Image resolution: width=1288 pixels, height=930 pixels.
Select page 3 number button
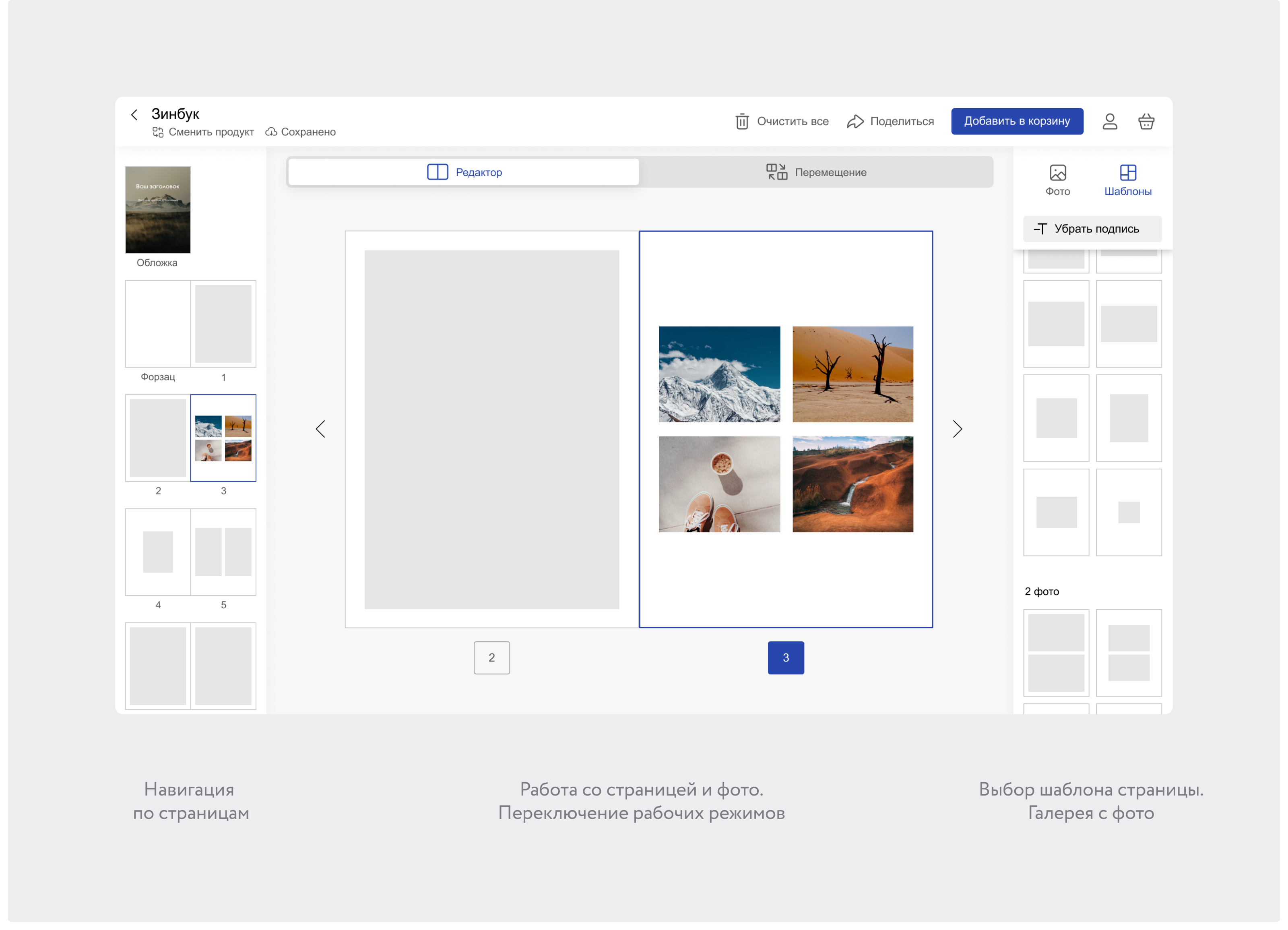point(786,657)
